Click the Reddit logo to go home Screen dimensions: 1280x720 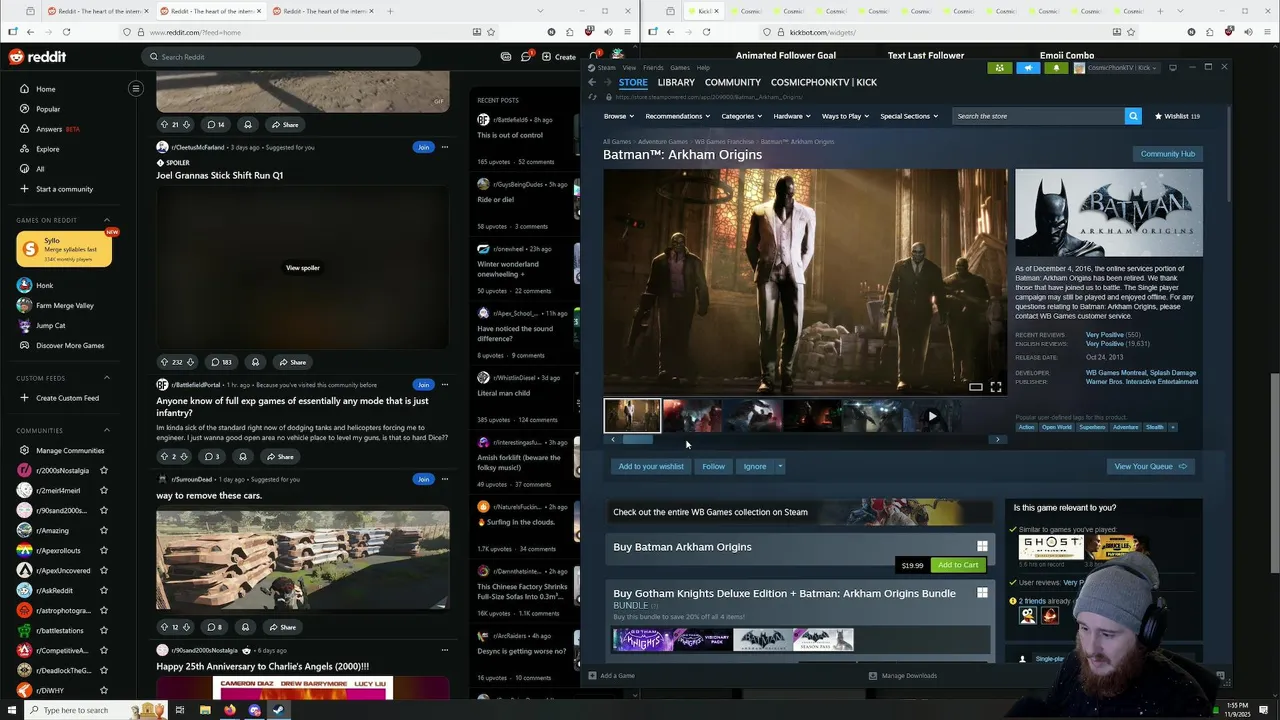(38, 57)
